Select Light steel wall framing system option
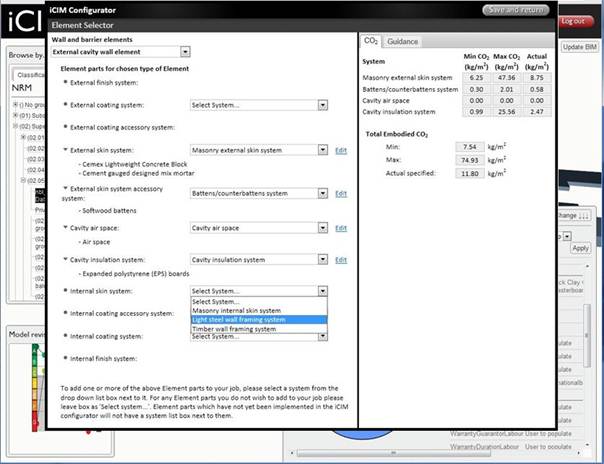This screenshot has width=604, height=464. (x=259, y=320)
